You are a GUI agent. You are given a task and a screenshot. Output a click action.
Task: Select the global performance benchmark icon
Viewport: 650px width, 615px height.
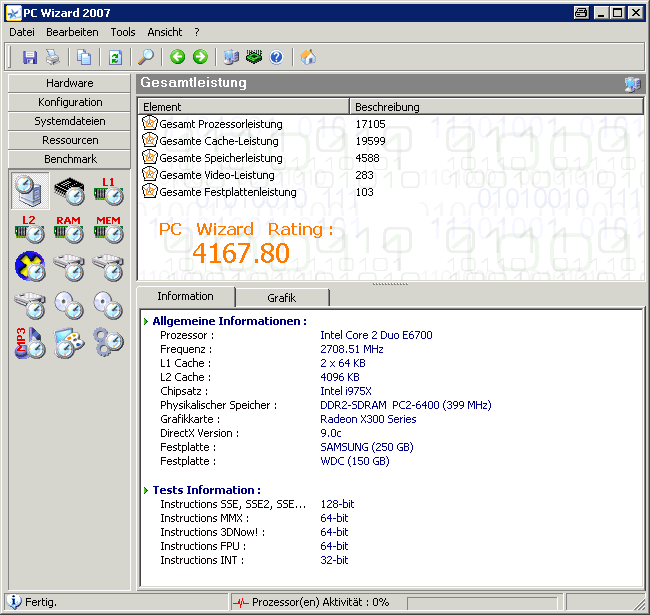point(29,191)
